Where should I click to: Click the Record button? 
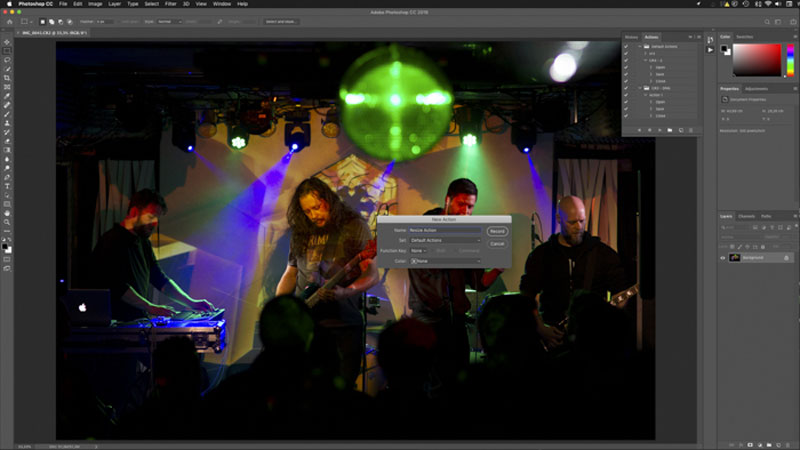point(497,231)
